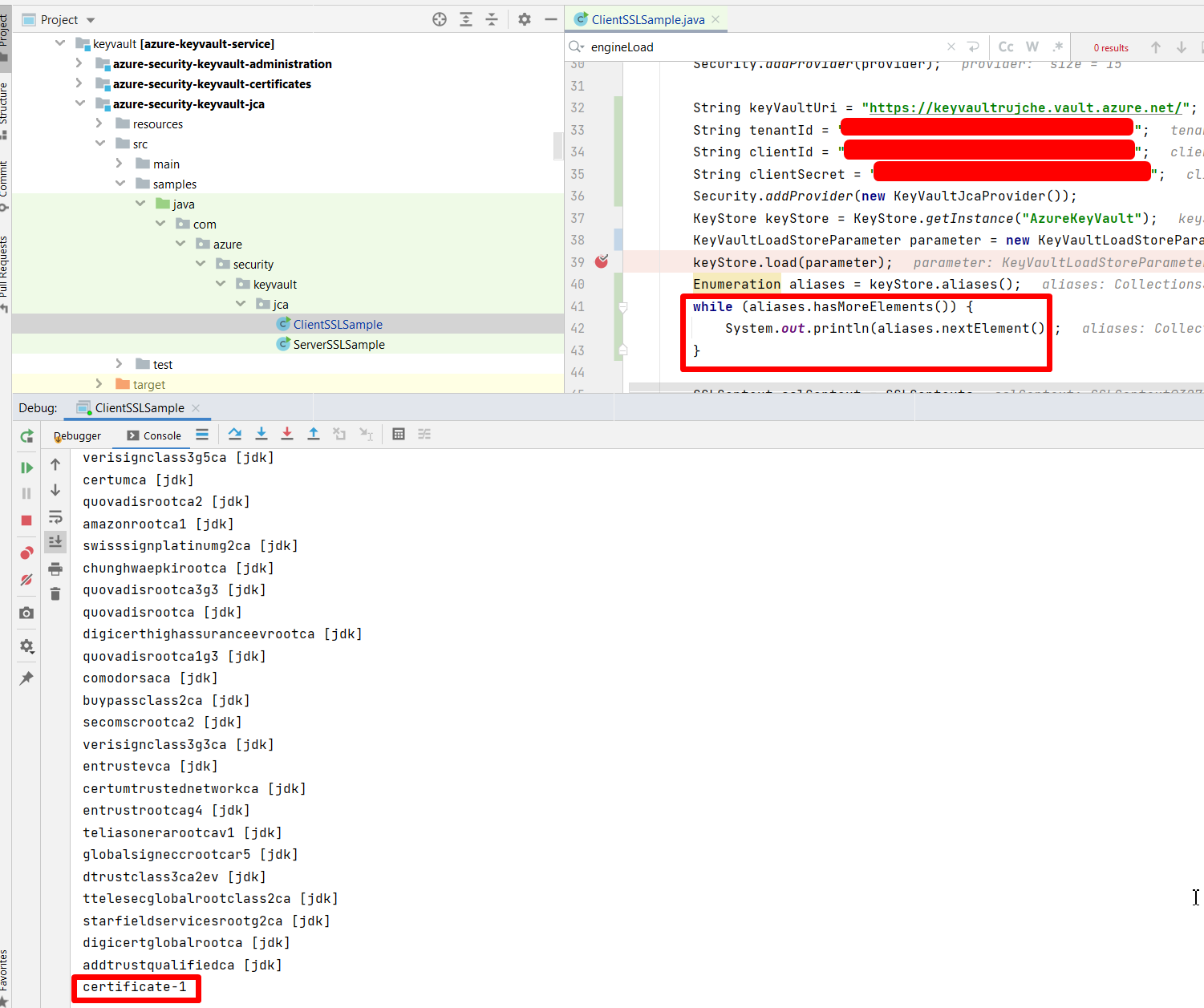The image size is (1204, 1008).
Task: Open the Project panel settings gear
Action: coord(524,18)
